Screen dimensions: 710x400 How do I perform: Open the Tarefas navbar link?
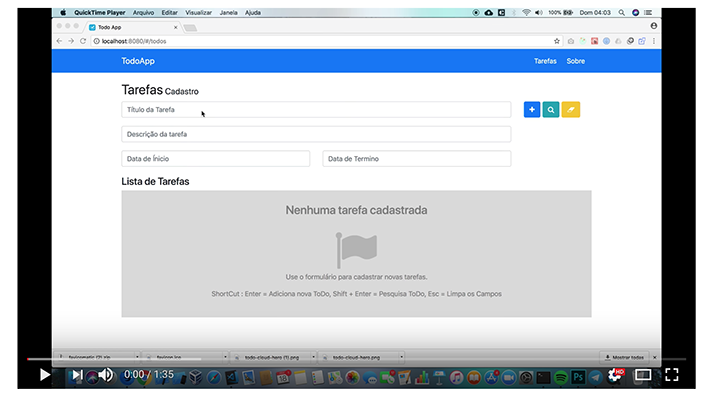(545, 61)
